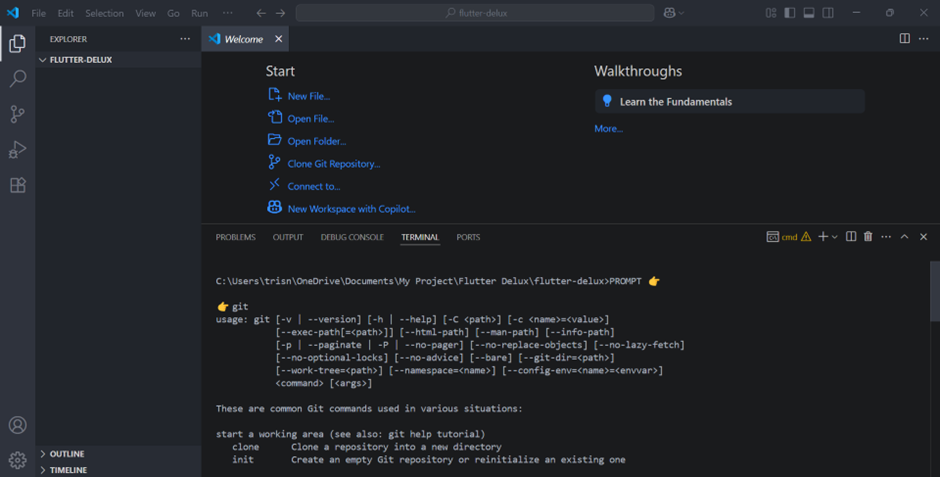This screenshot has width=940, height=477.
Task: Open Run and Debug view
Action: (x=17, y=149)
